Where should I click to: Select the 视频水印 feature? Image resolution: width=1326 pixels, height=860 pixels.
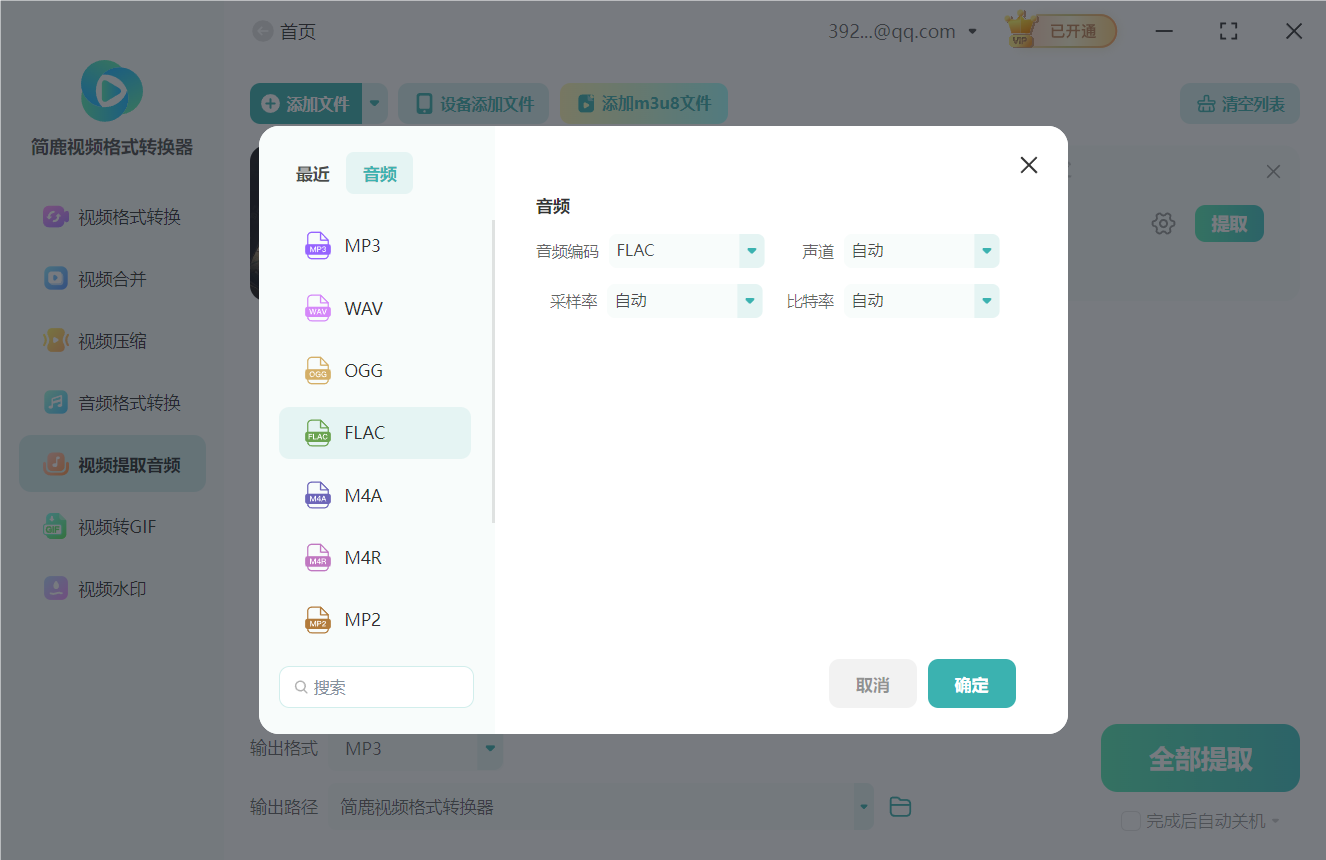(x=112, y=588)
